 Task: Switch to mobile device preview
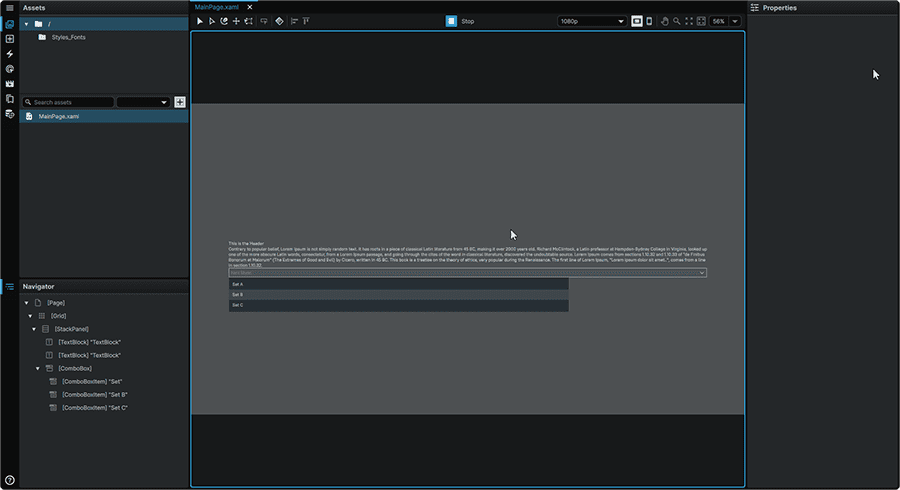649,21
